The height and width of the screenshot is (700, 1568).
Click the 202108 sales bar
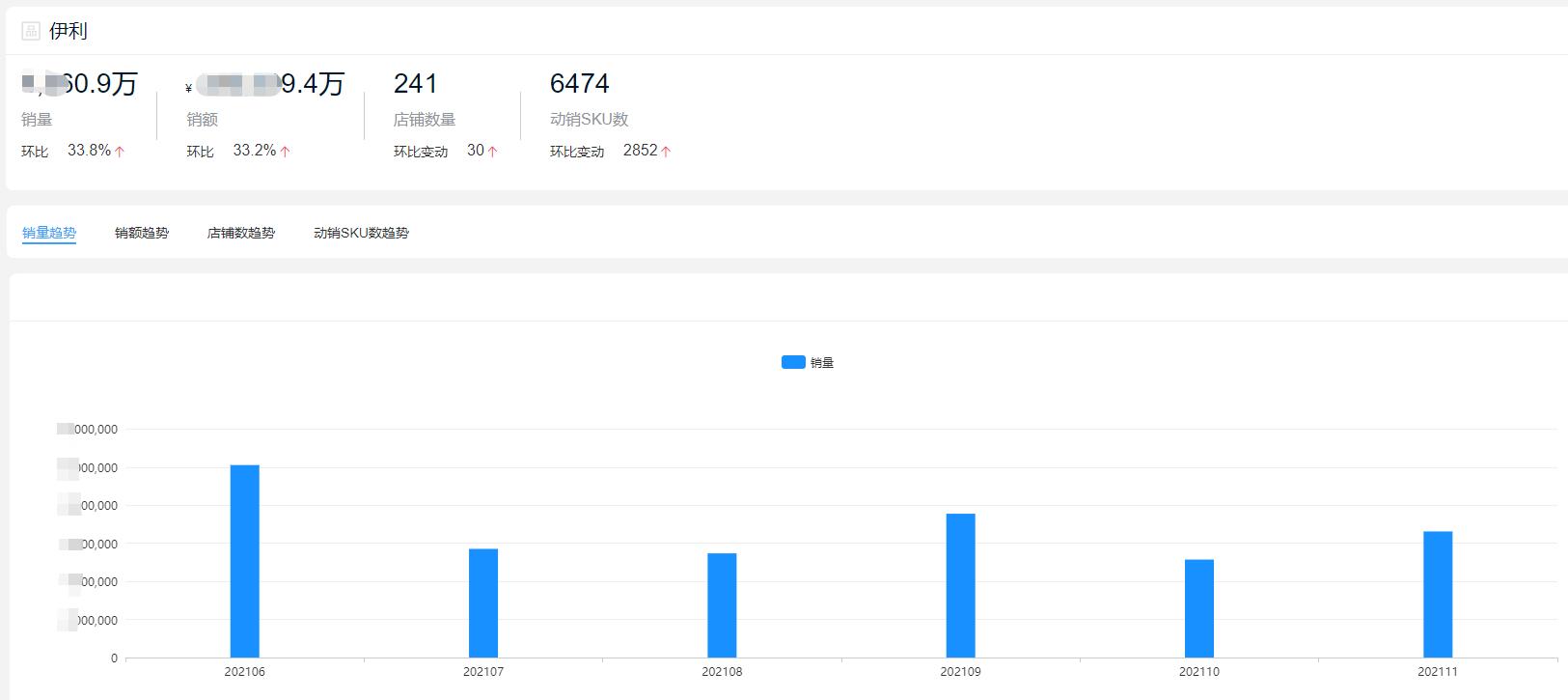(722, 605)
